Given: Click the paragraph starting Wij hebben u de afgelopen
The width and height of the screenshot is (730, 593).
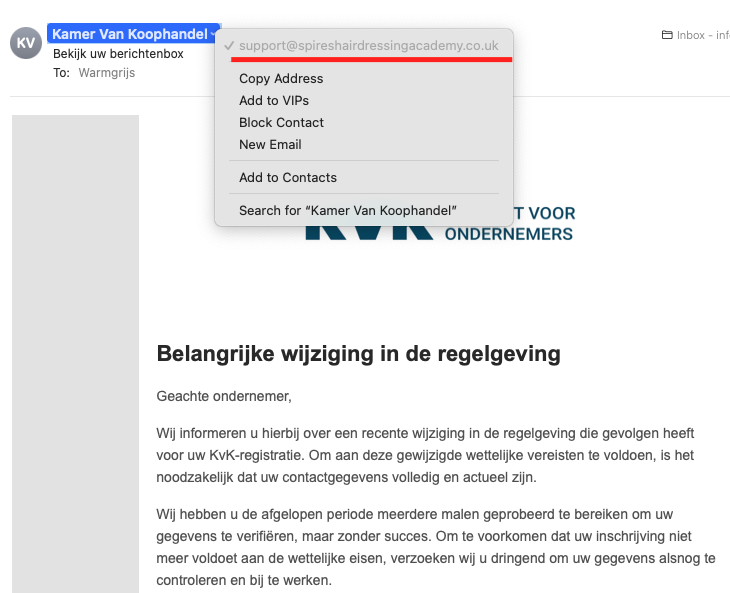Looking at the screenshot, I should [436, 547].
